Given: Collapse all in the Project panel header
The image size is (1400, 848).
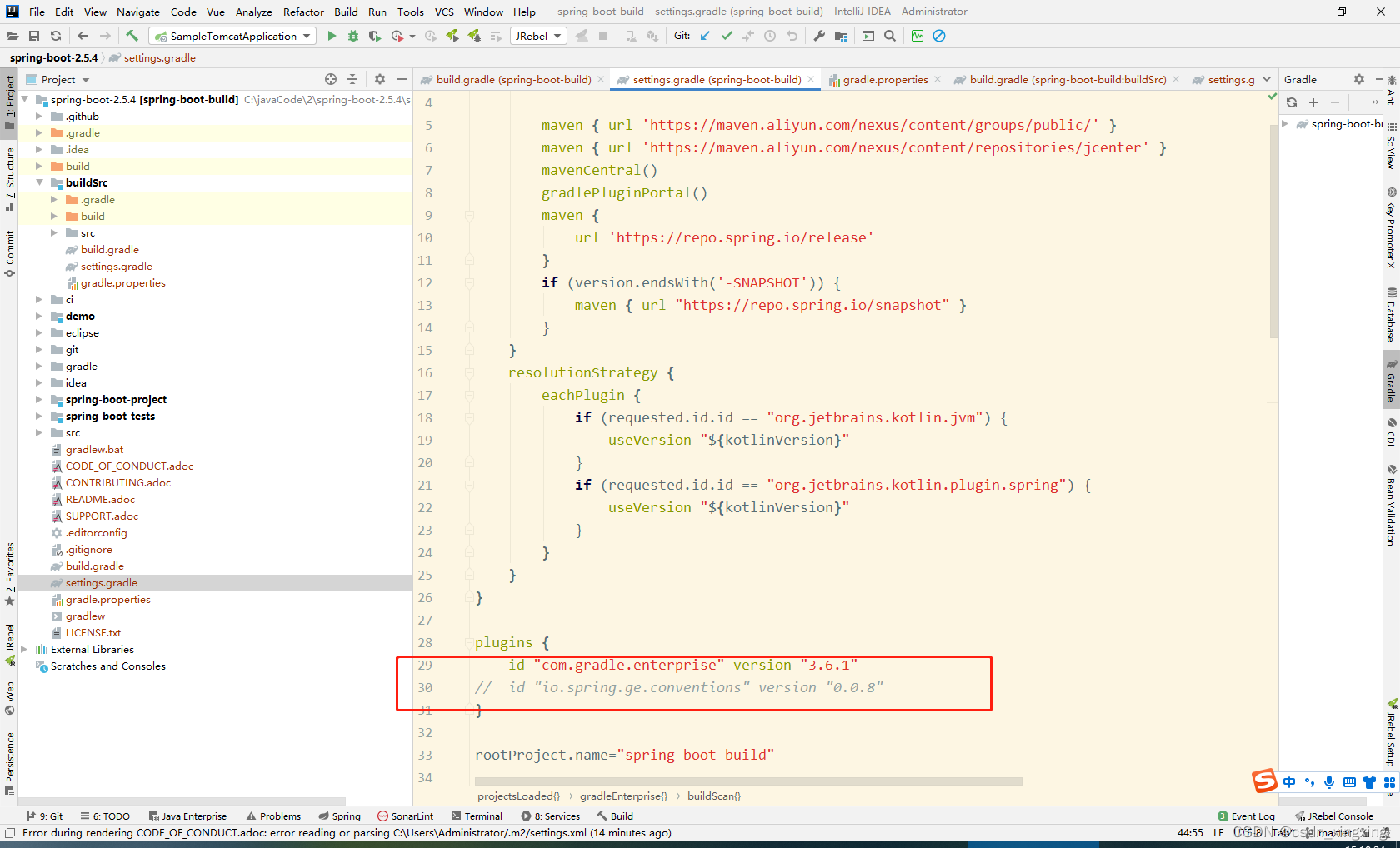Looking at the screenshot, I should [x=352, y=79].
